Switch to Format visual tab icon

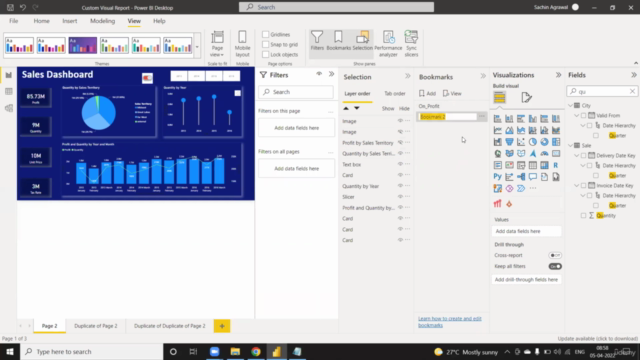pyautogui.click(x=527, y=98)
